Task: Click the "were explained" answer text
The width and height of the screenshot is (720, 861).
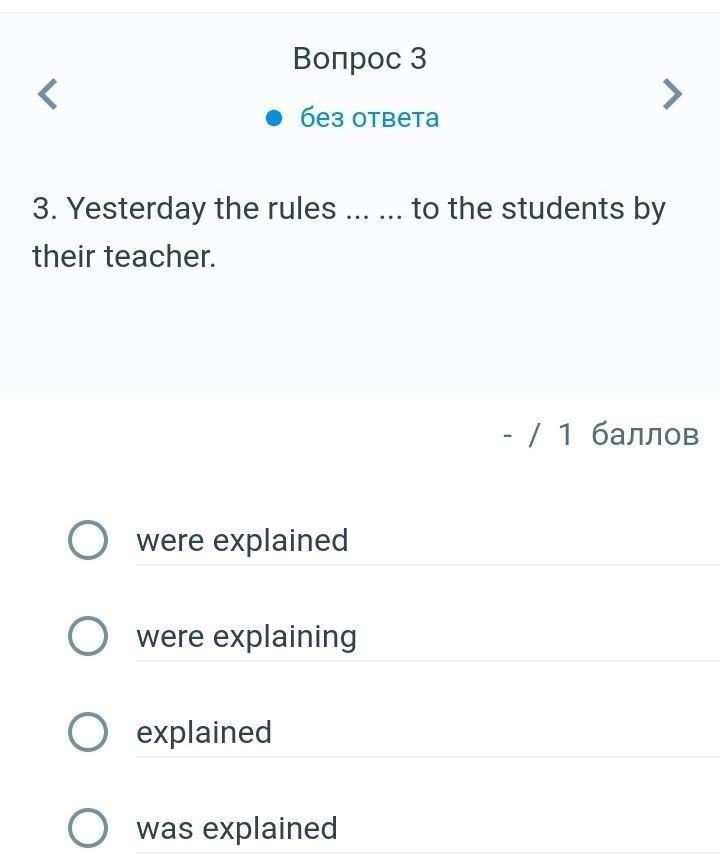Action: click(x=242, y=540)
